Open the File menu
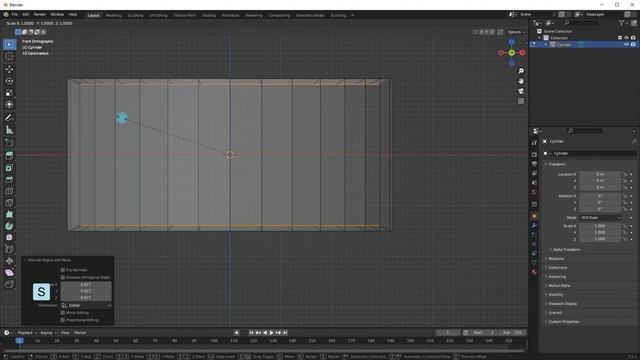Viewport: 640px width, 360px height. point(15,15)
